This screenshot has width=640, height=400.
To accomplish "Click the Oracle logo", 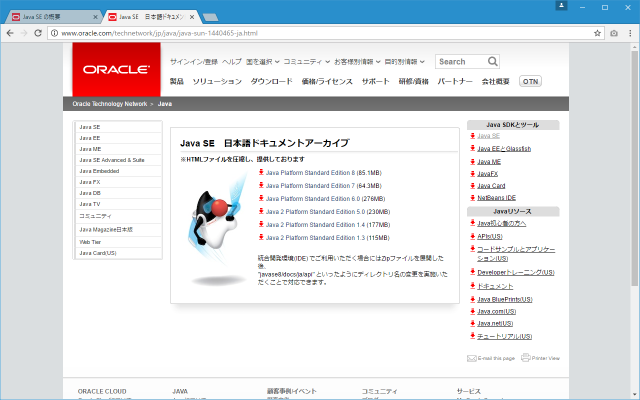I will [116, 69].
